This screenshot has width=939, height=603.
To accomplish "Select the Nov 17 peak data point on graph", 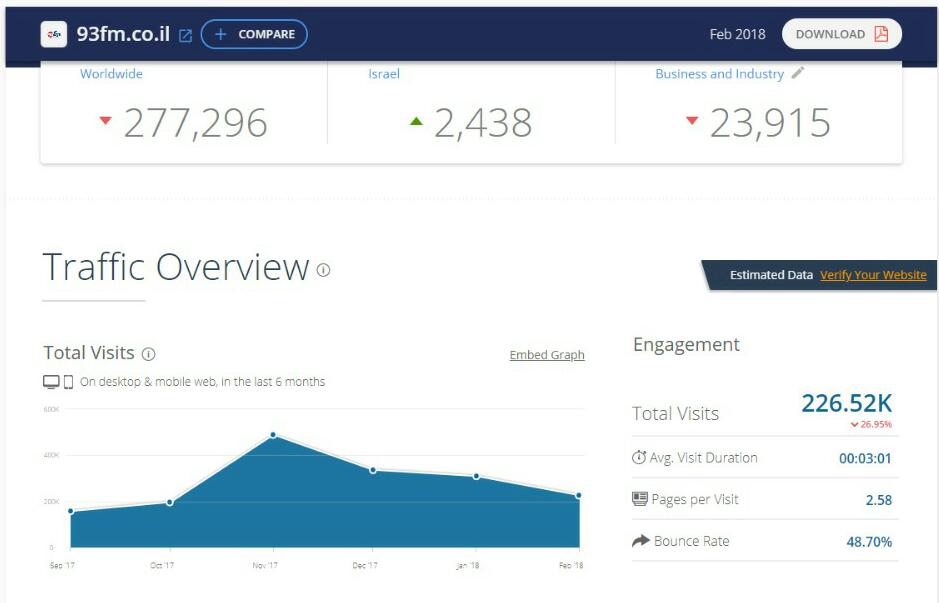I will coord(272,435).
